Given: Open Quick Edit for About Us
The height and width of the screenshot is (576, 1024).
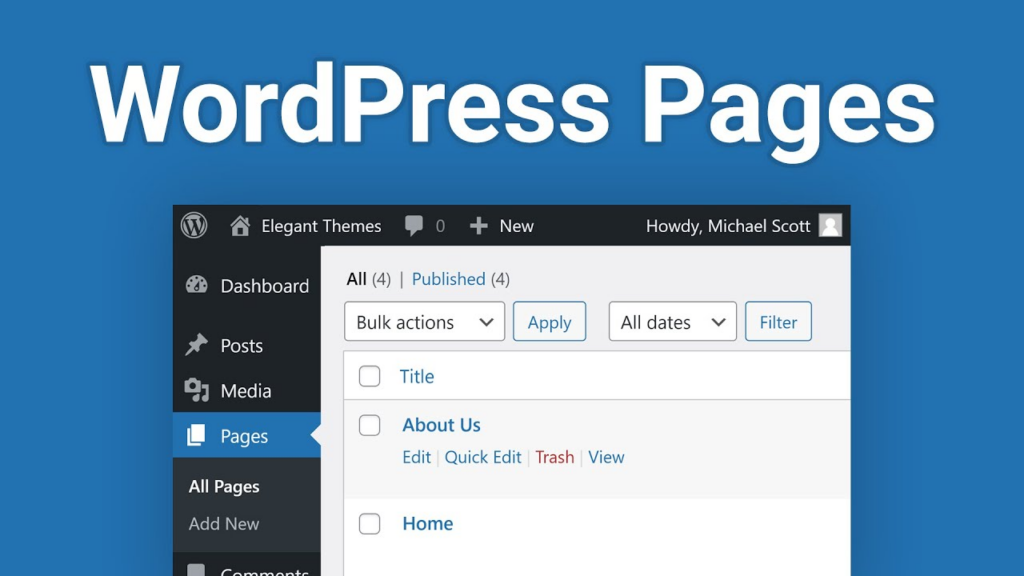Looking at the screenshot, I should click(x=483, y=457).
